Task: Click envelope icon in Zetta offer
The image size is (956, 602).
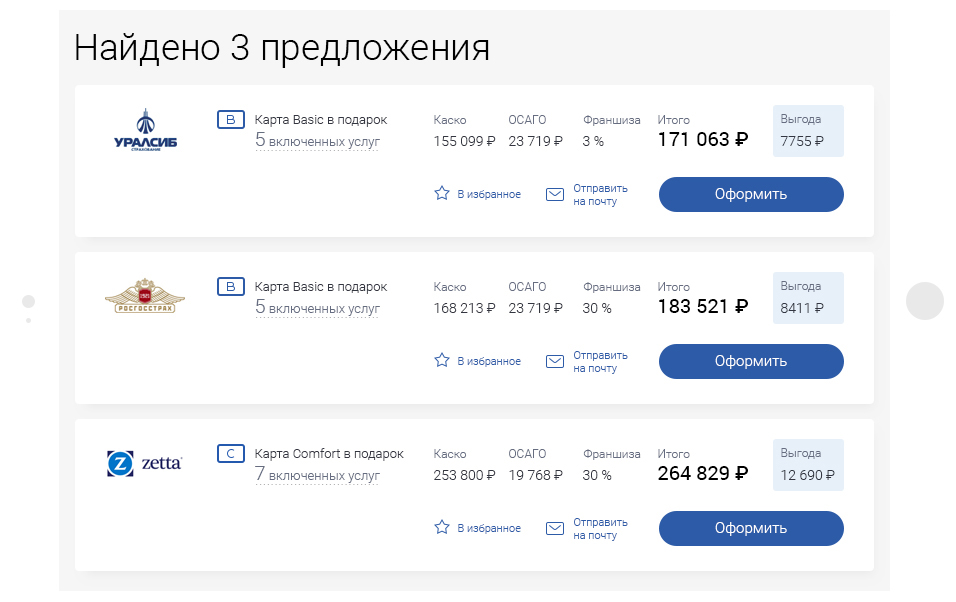Action: coord(555,528)
